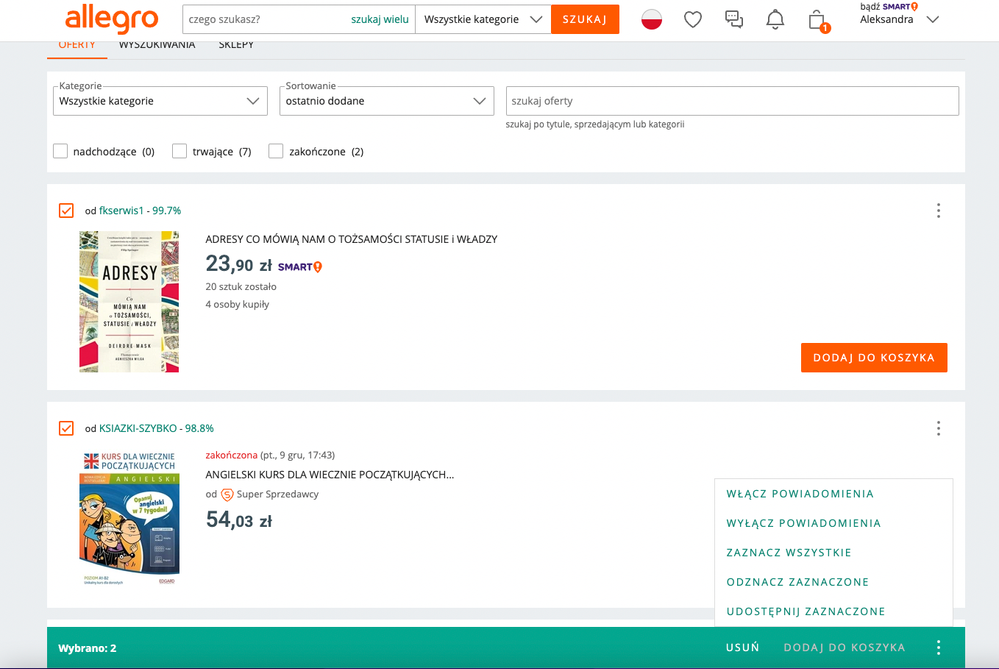Click DODAJ DO KOSZYKA in green bar
Viewport: 999px width, 669px height.
(844, 647)
